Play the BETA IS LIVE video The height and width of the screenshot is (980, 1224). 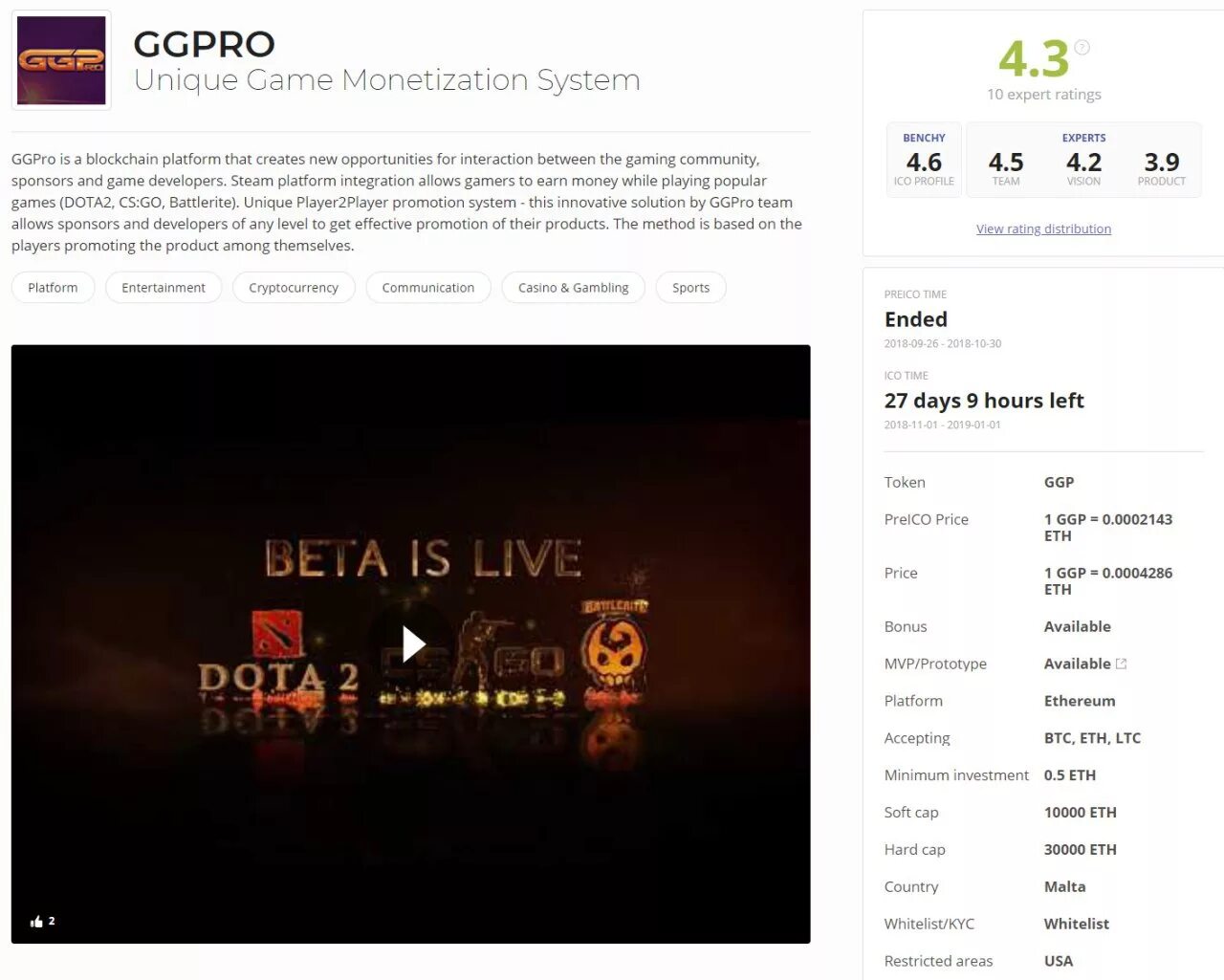[x=412, y=643]
